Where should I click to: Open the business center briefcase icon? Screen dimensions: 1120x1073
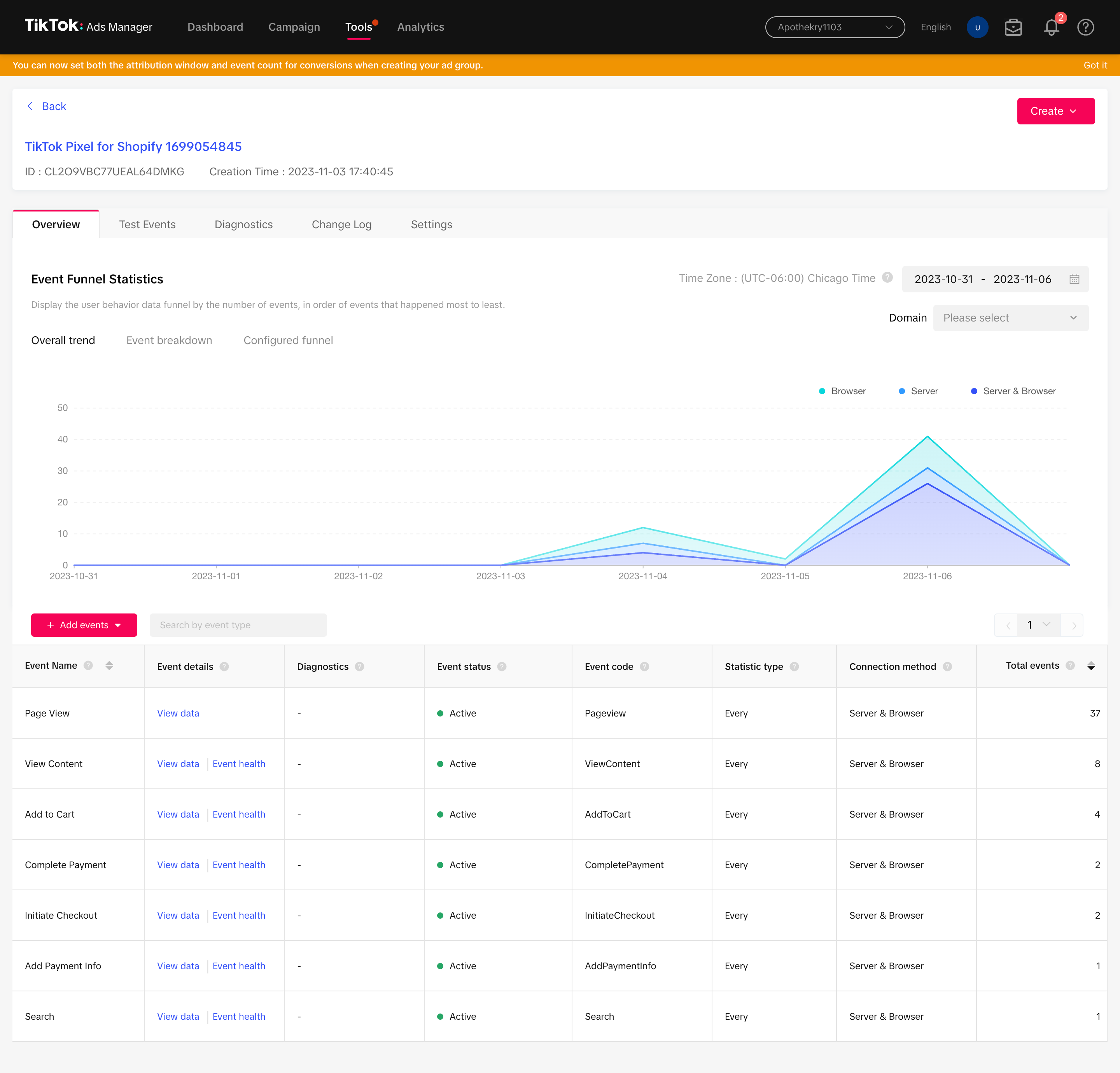point(1013,27)
